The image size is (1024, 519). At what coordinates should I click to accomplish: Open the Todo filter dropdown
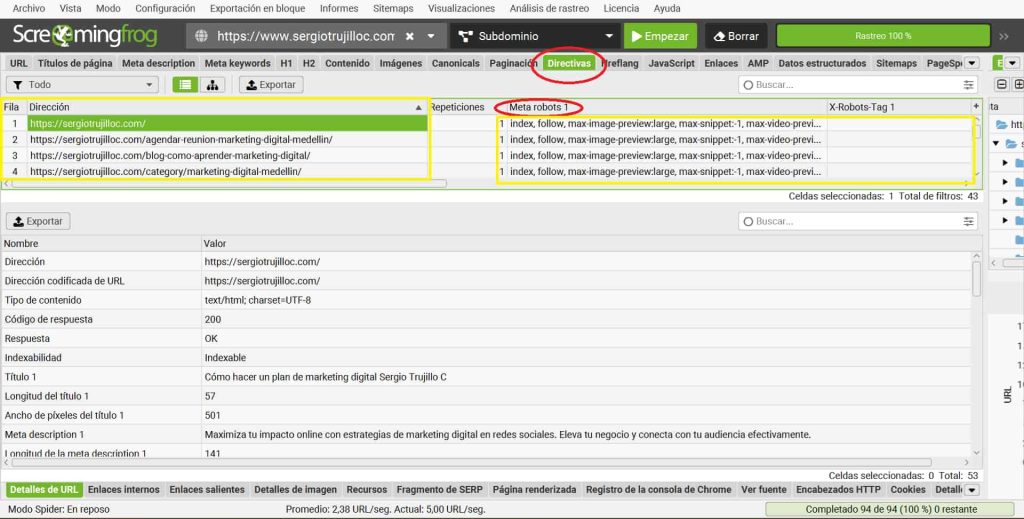point(82,85)
